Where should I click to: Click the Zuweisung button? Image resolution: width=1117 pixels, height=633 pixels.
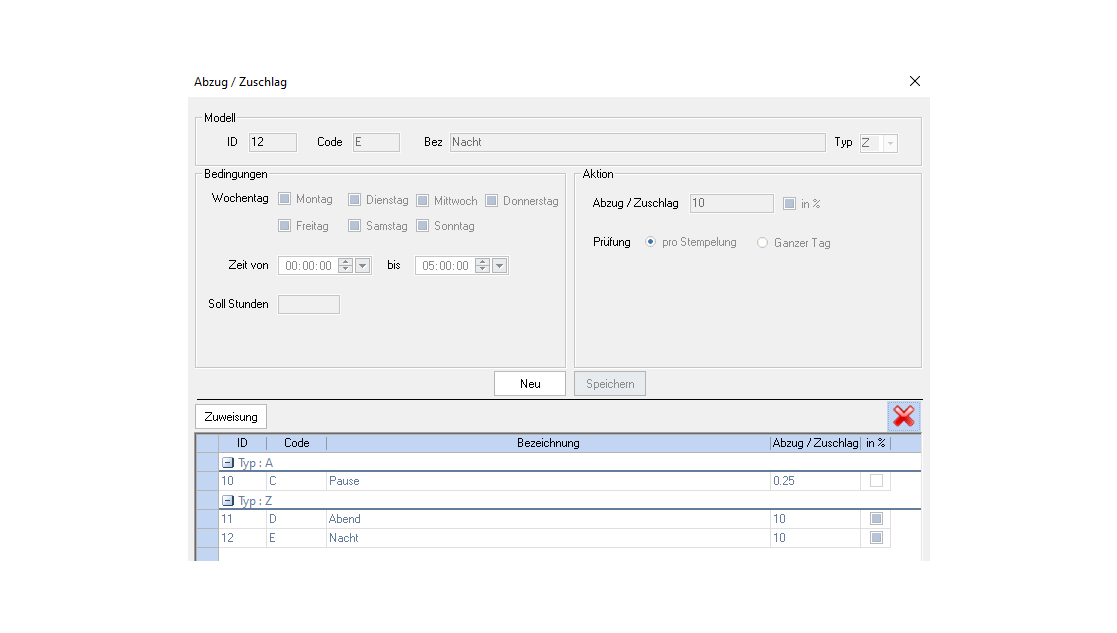[231, 417]
